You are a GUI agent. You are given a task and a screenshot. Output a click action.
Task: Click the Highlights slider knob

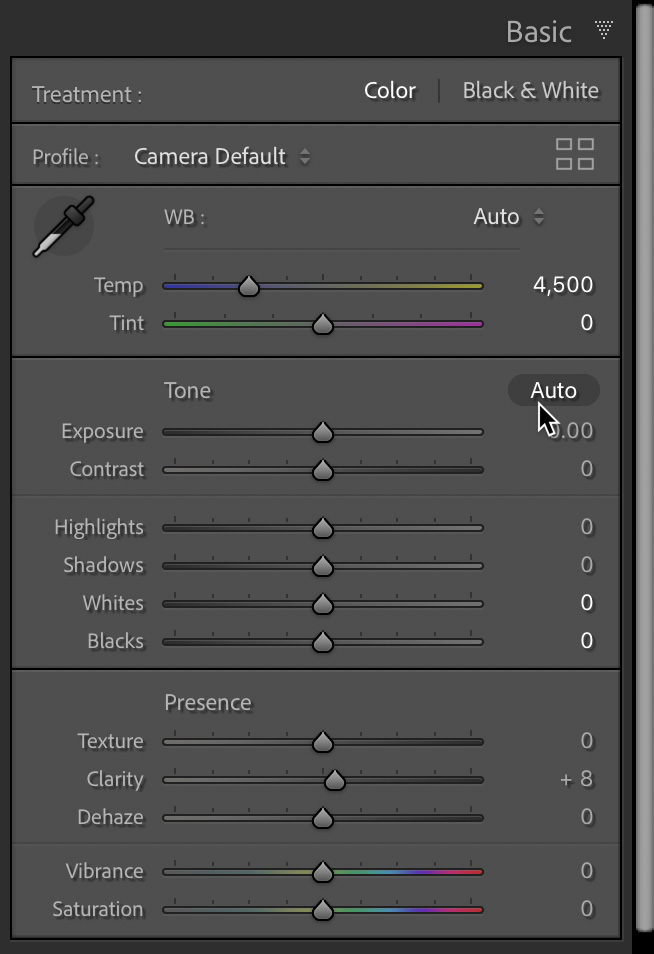[322, 528]
